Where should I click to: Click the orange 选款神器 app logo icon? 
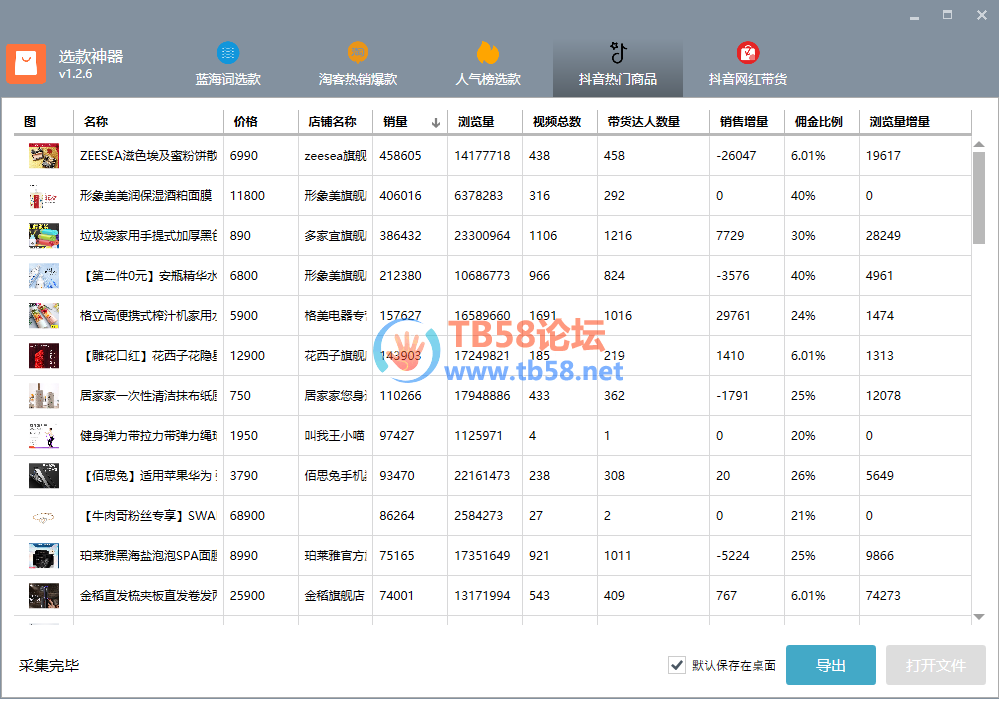26,64
